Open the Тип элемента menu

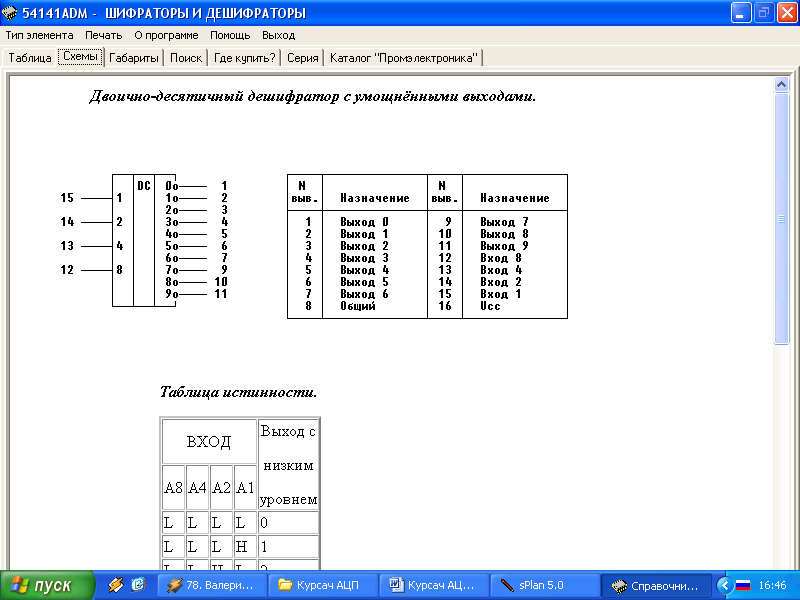pyautogui.click(x=39, y=35)
